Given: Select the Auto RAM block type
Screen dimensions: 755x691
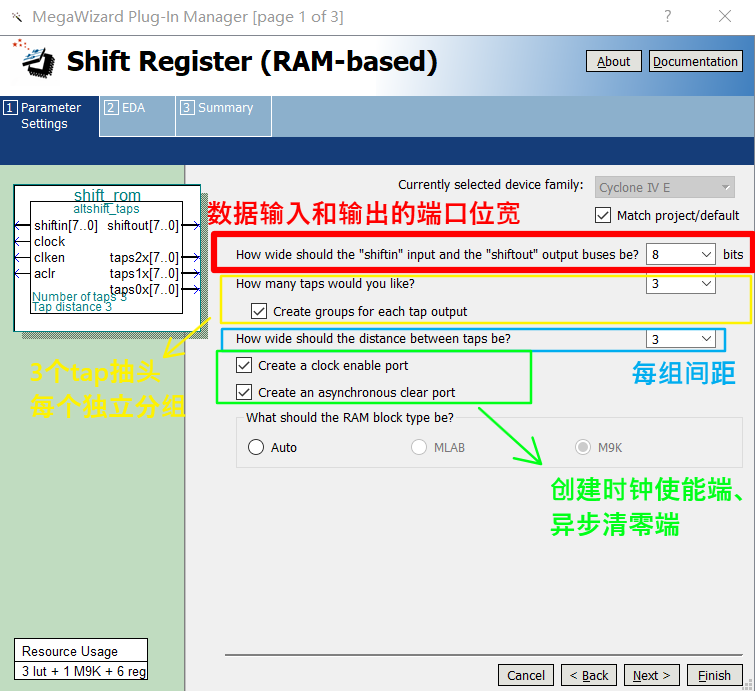Looking at the screenshot, I should [x=256, y=447].
